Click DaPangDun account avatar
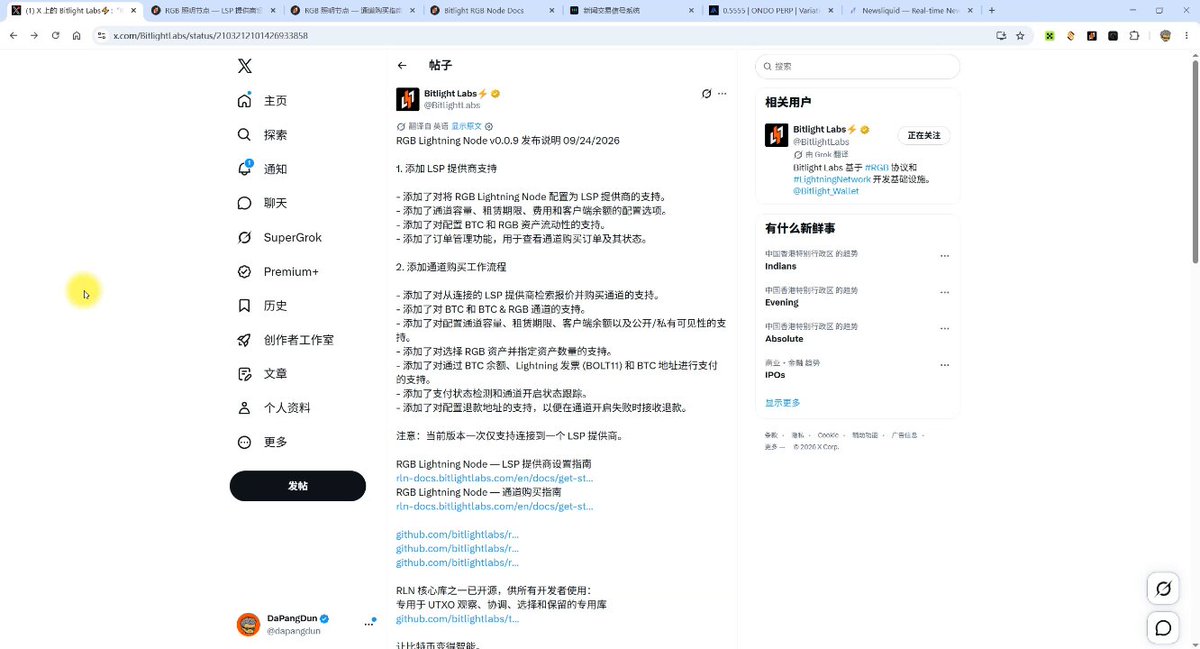 248,625
